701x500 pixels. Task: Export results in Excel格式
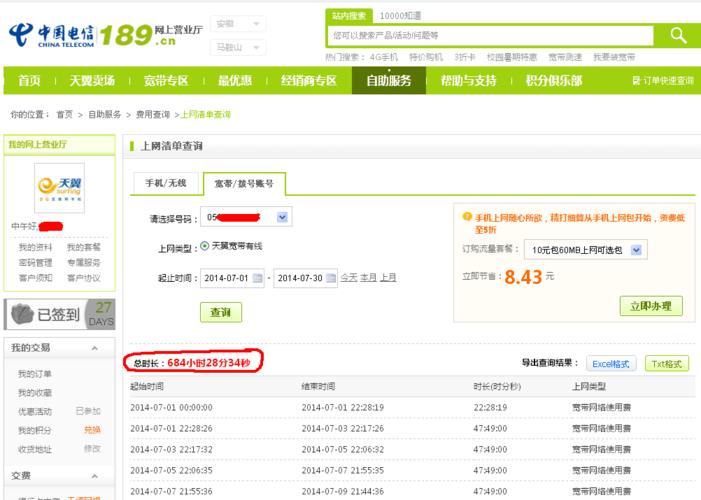click(610, 364)
